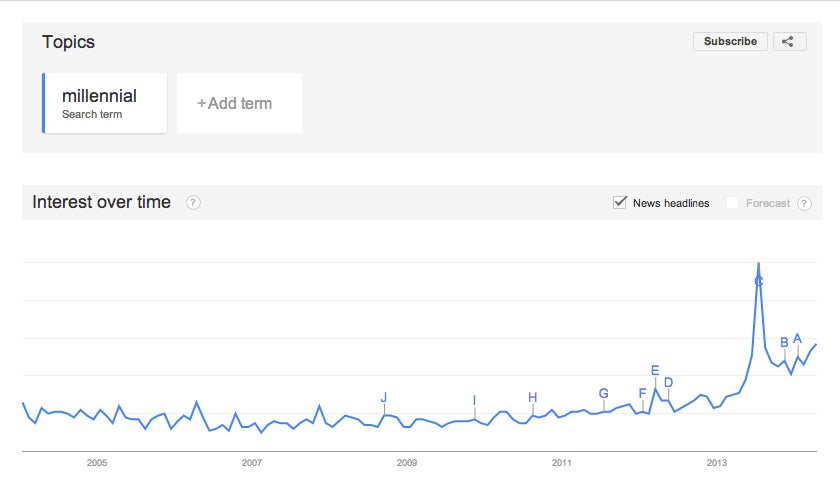The width and height of the screenshot is (840, 478).
Task: Select the millennial search term card
Action: [104, 103]
